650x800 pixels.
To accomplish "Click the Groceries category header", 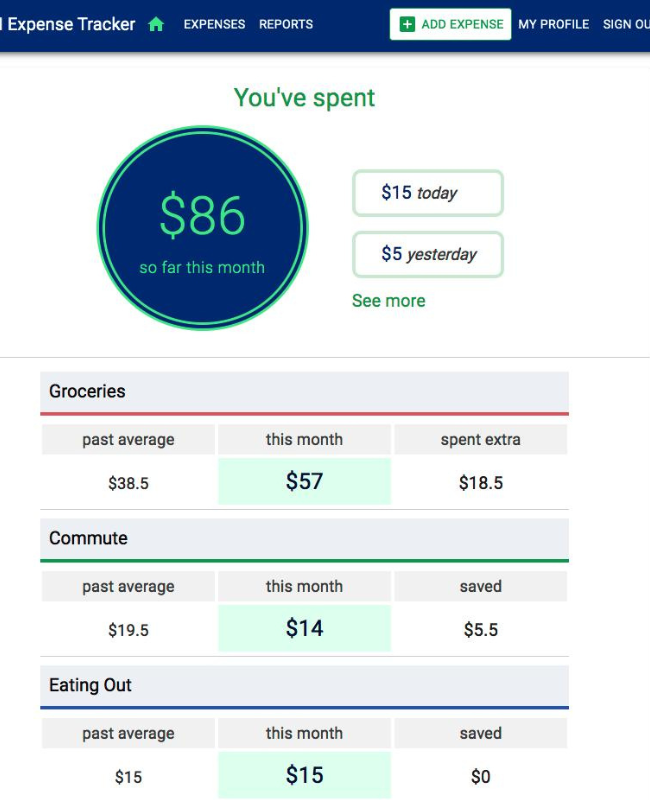I will pyautogui.click(x=305, y=392).
